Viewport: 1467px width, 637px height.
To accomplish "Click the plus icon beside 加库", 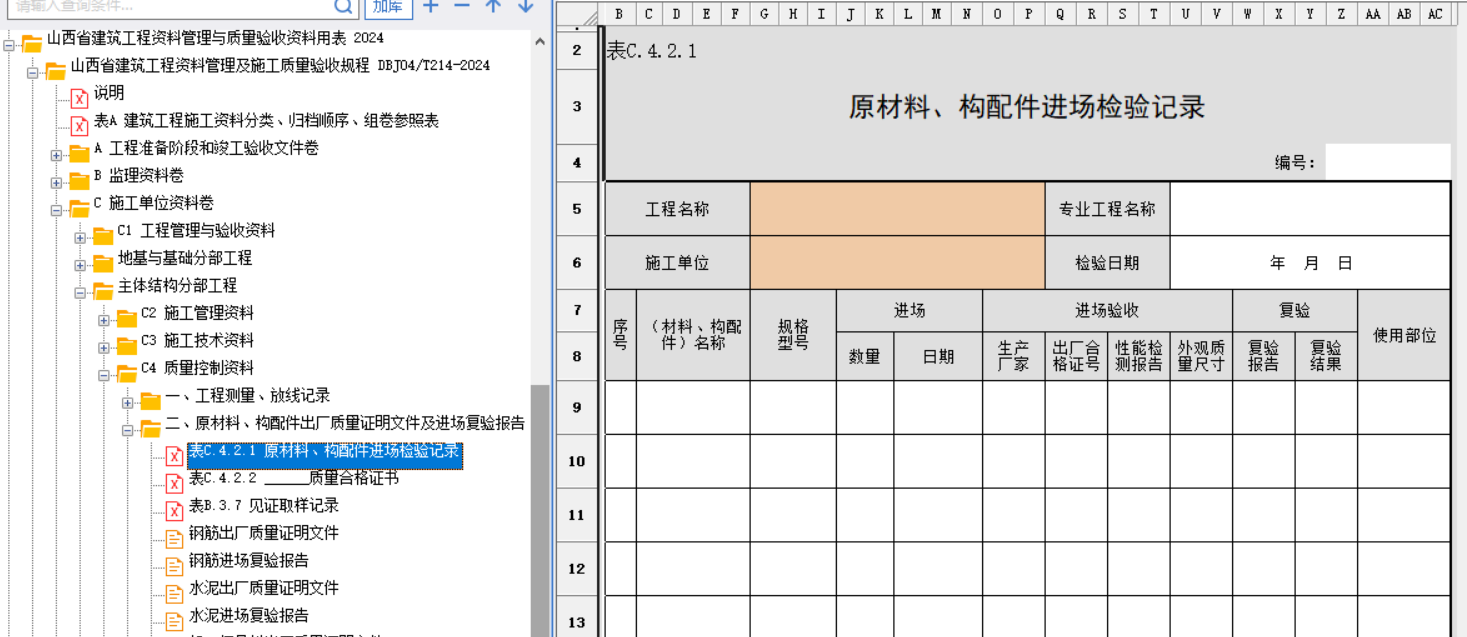I will tap(431, 6).
